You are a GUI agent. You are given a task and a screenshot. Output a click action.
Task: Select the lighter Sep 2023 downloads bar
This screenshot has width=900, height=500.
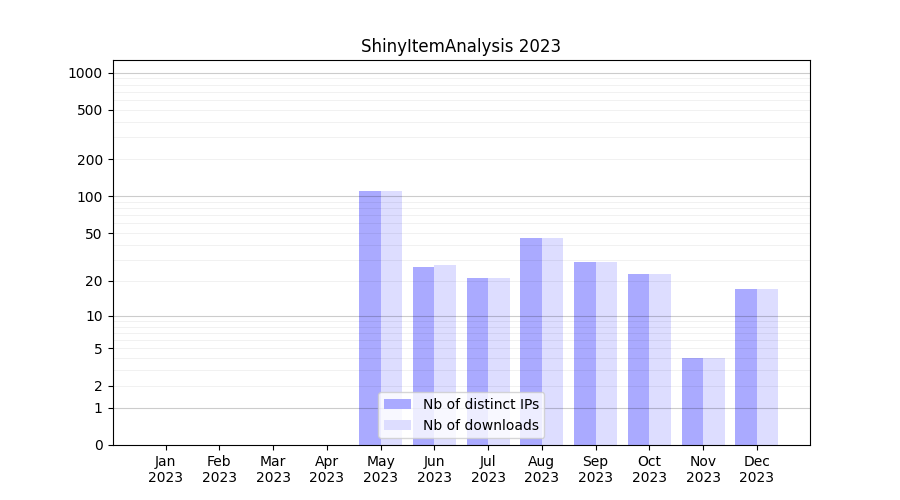pyautogui.click(x=606, y=350)
